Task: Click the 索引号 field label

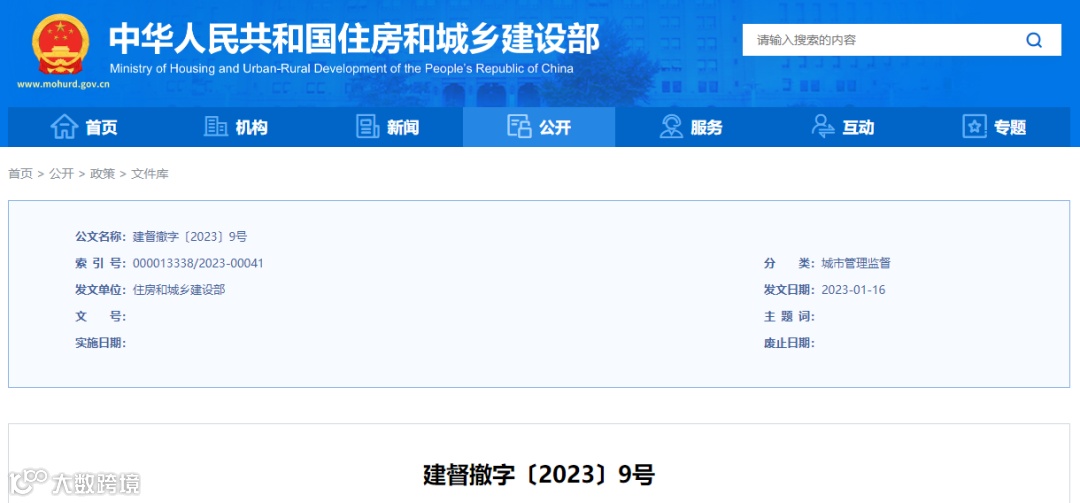Action: [x=101, y=263]
